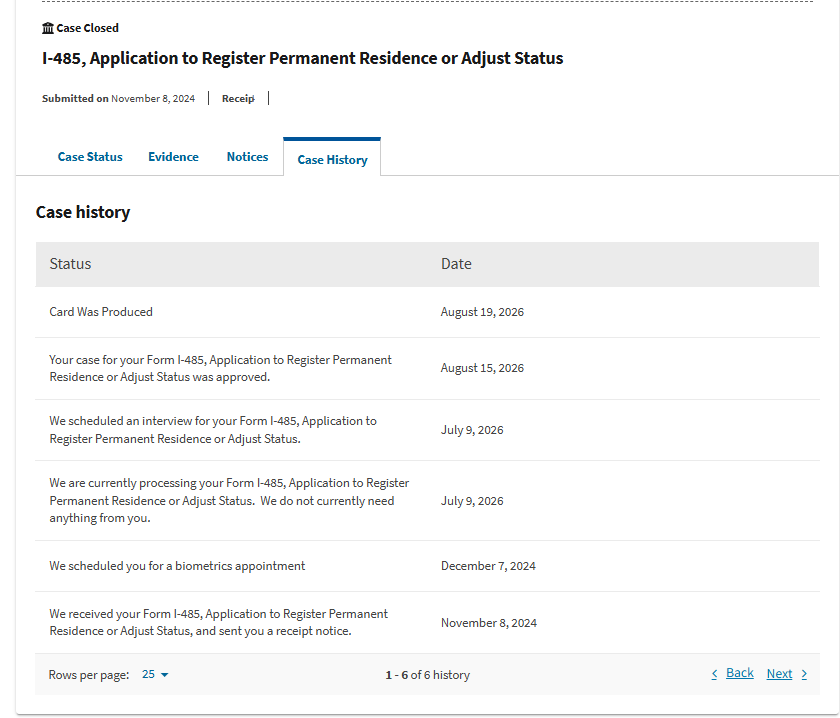Click the 'Submitted on November 8, 2024' text
The height and width of the screenshot is (718, 840).
(x=118, y=99)
